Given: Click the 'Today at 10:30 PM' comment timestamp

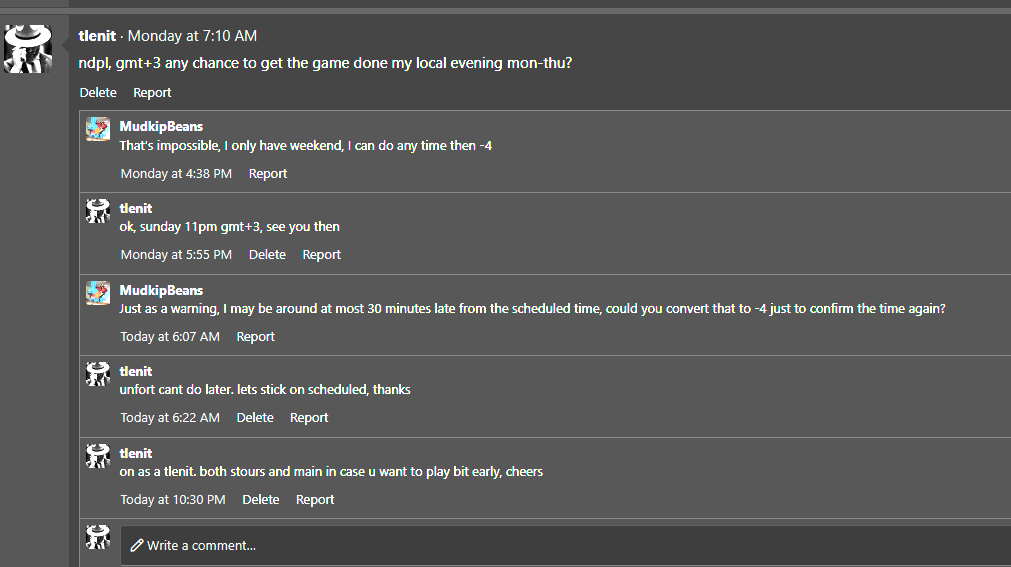Looking at the screenshot, I should (x=173, y=499).
